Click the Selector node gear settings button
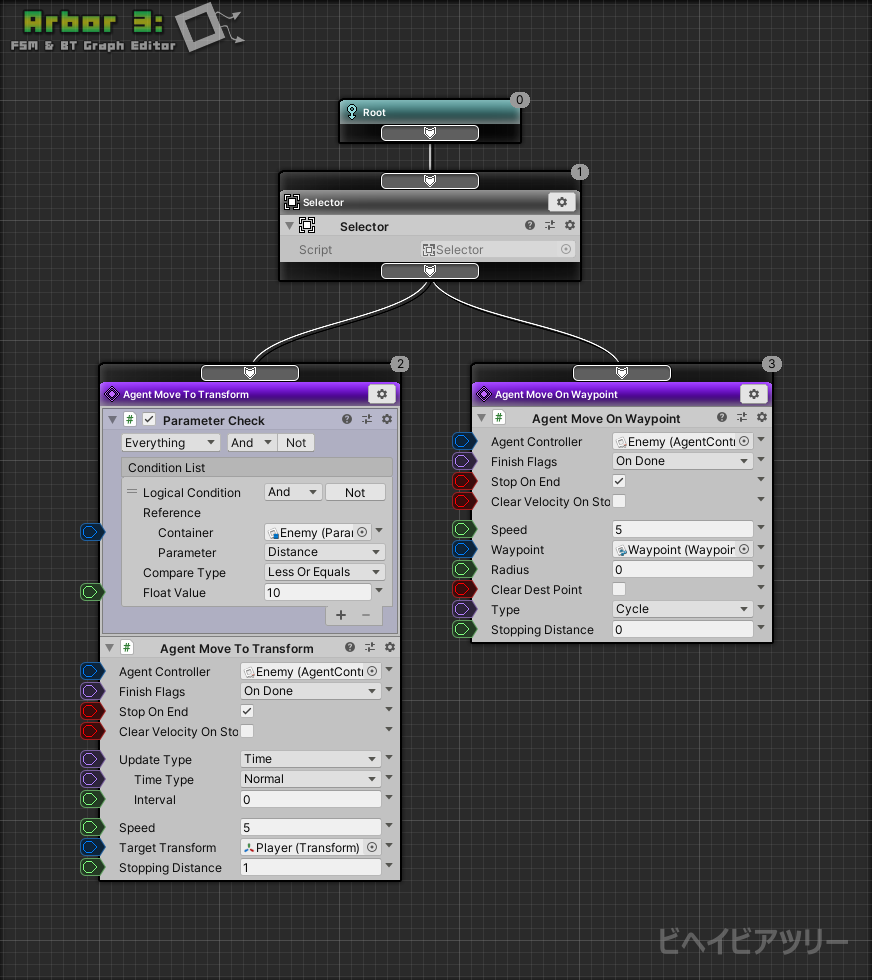 (x=562, y=202)
